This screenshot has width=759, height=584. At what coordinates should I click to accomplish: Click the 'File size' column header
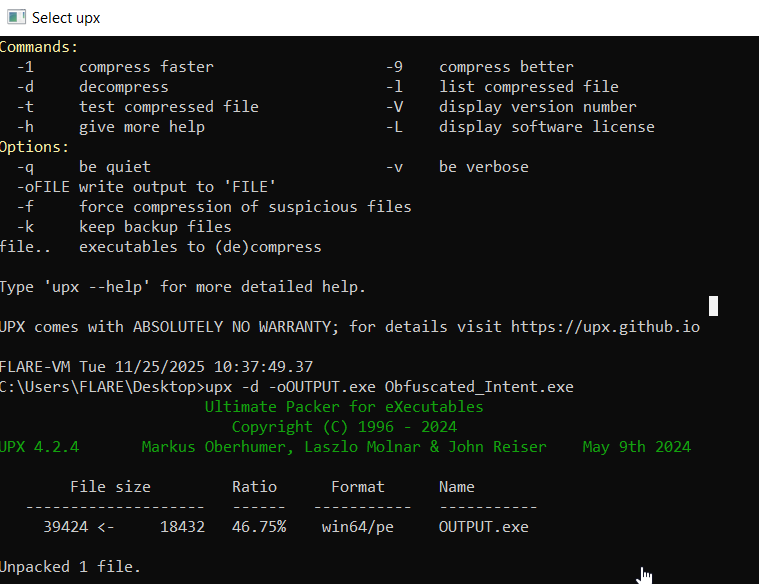coord(110,487)
